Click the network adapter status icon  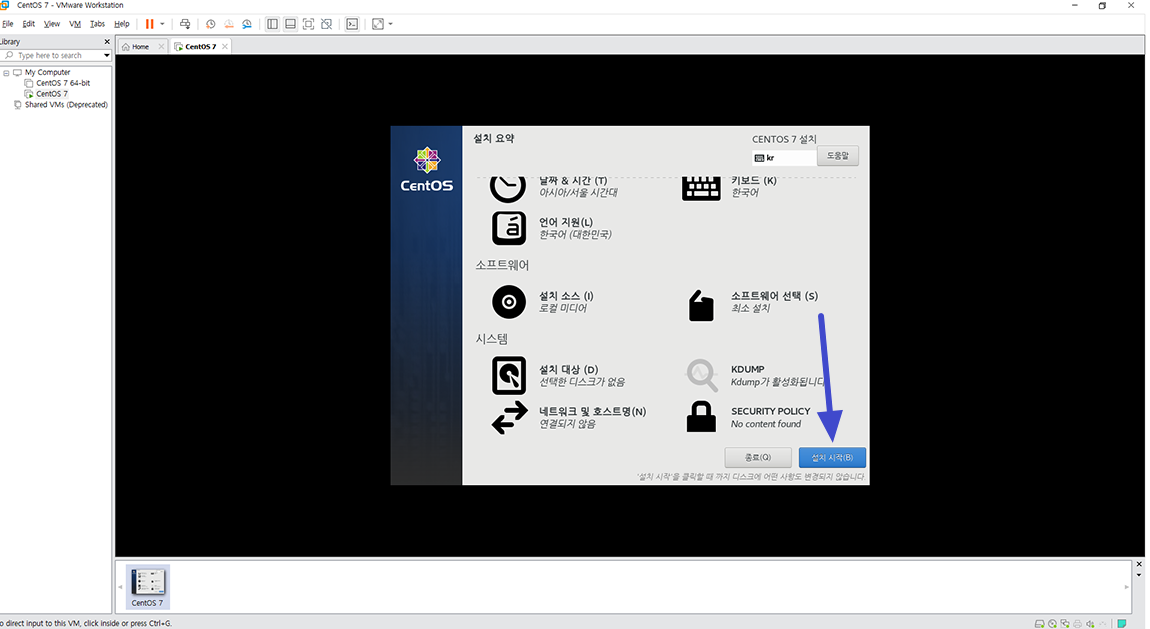pyautogui.click(x=1065, y=623)
